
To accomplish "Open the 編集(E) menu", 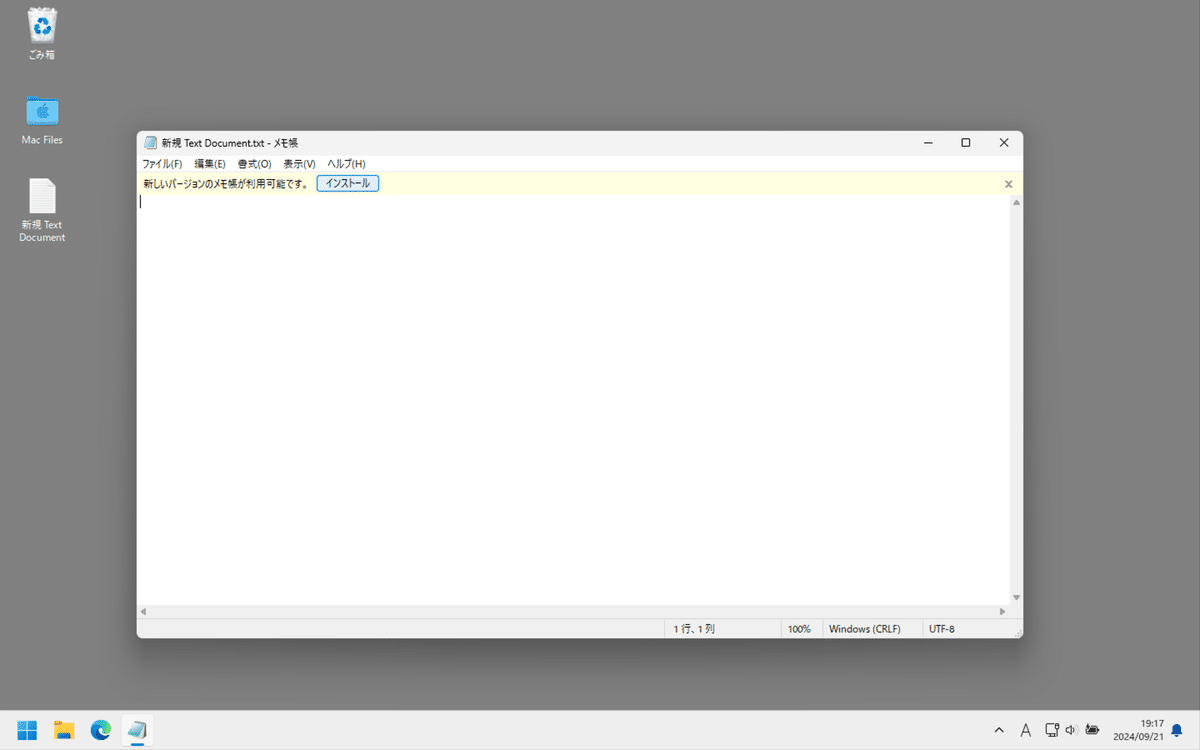I will [209, 163].
